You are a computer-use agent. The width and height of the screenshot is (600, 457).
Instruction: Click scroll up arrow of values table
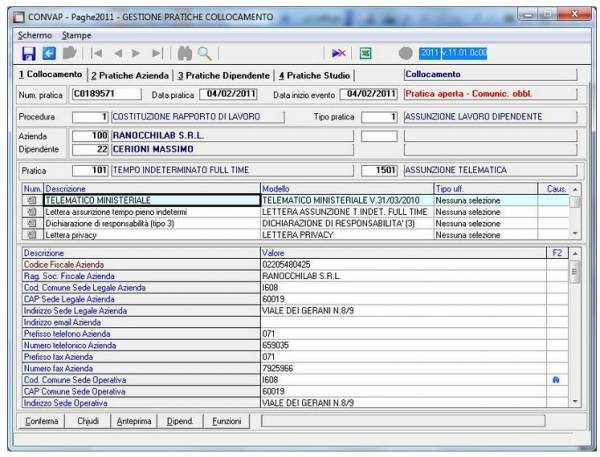click(x=575, y=253)
